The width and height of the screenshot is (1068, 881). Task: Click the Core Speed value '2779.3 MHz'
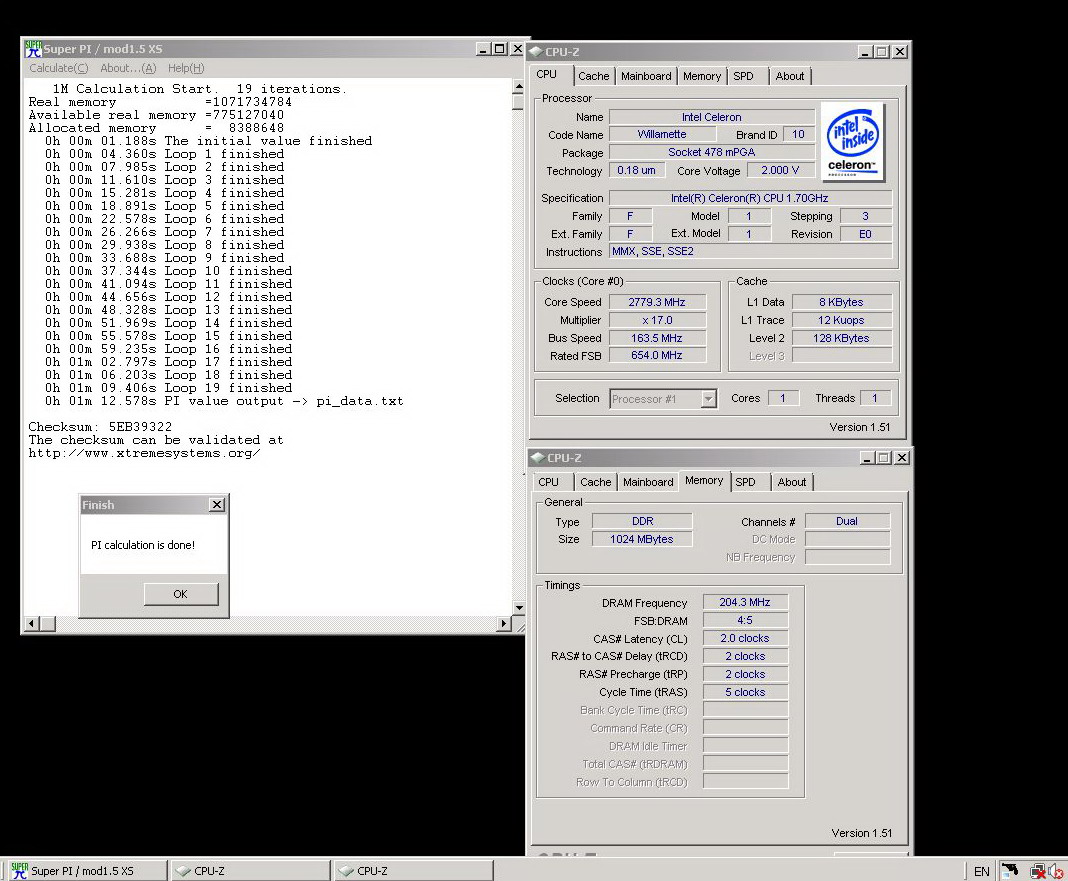657,302
